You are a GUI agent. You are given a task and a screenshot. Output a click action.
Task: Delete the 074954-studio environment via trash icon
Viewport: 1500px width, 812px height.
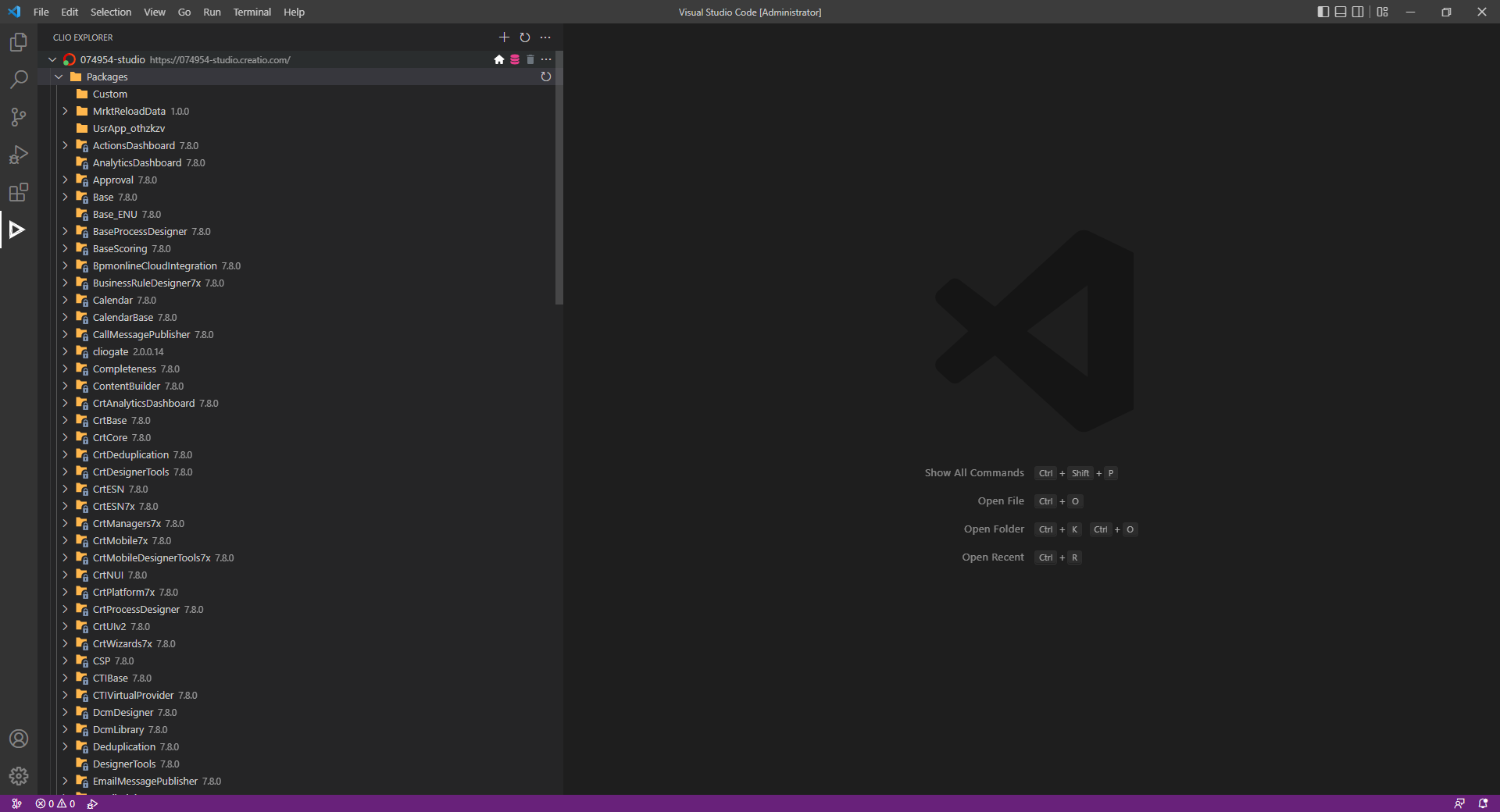(x=530, y=59)
